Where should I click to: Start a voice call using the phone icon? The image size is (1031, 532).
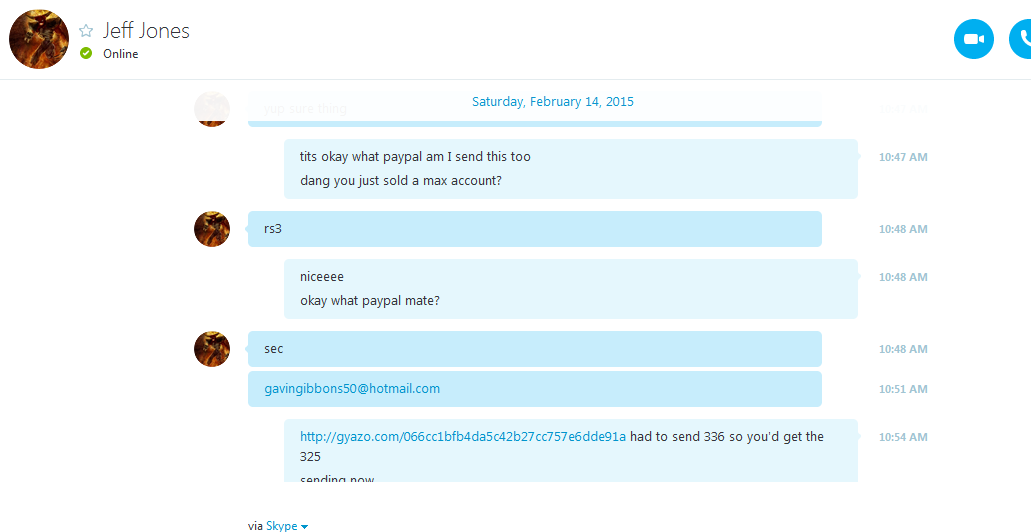(x=1020, y=39)
